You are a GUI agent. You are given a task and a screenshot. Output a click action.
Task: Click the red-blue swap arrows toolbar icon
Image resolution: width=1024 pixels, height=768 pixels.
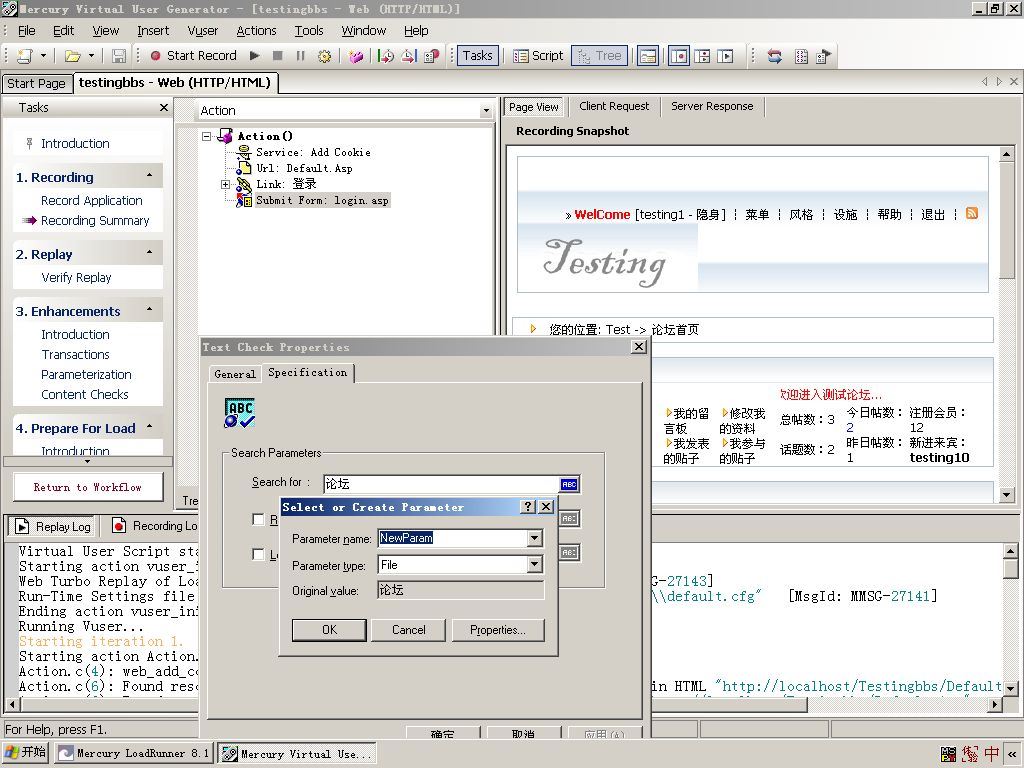775,56
